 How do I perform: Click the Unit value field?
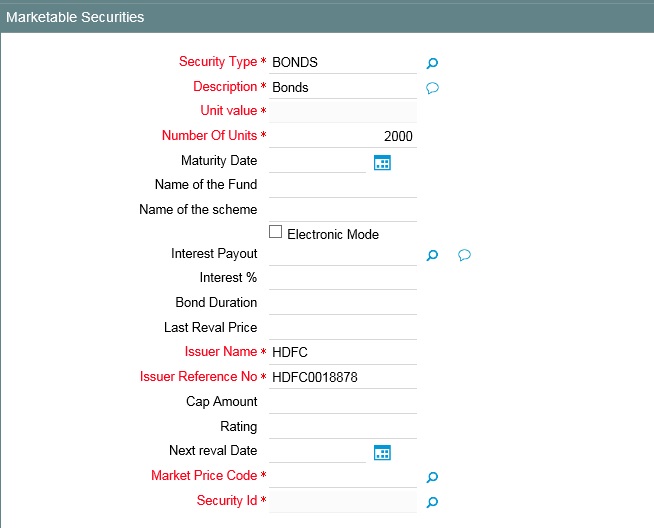coord(342,111)
